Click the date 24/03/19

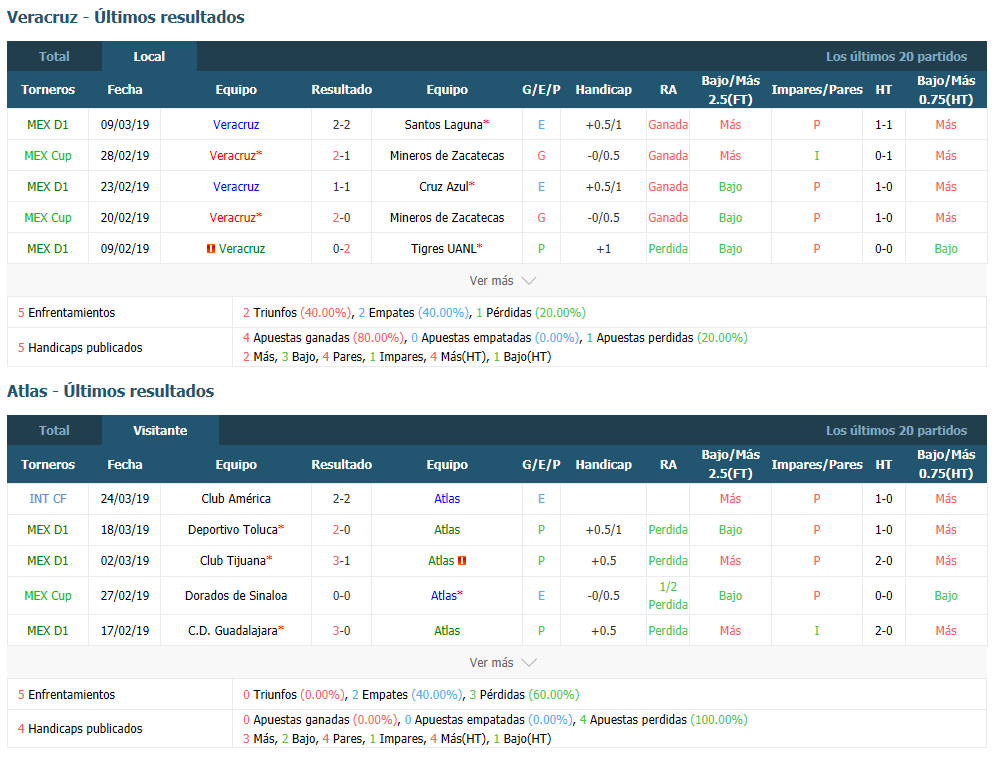(125, 499)
